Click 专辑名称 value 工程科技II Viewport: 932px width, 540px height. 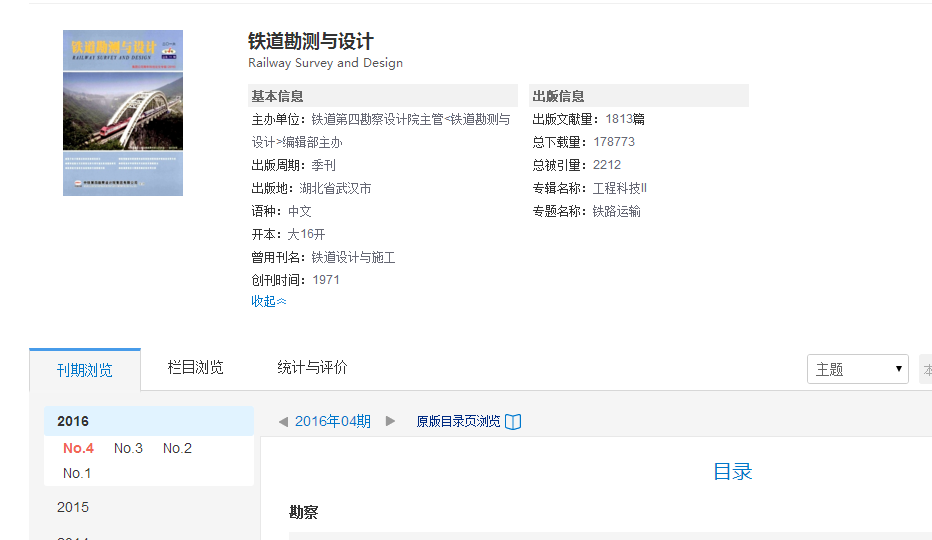(x=619, y=188)
